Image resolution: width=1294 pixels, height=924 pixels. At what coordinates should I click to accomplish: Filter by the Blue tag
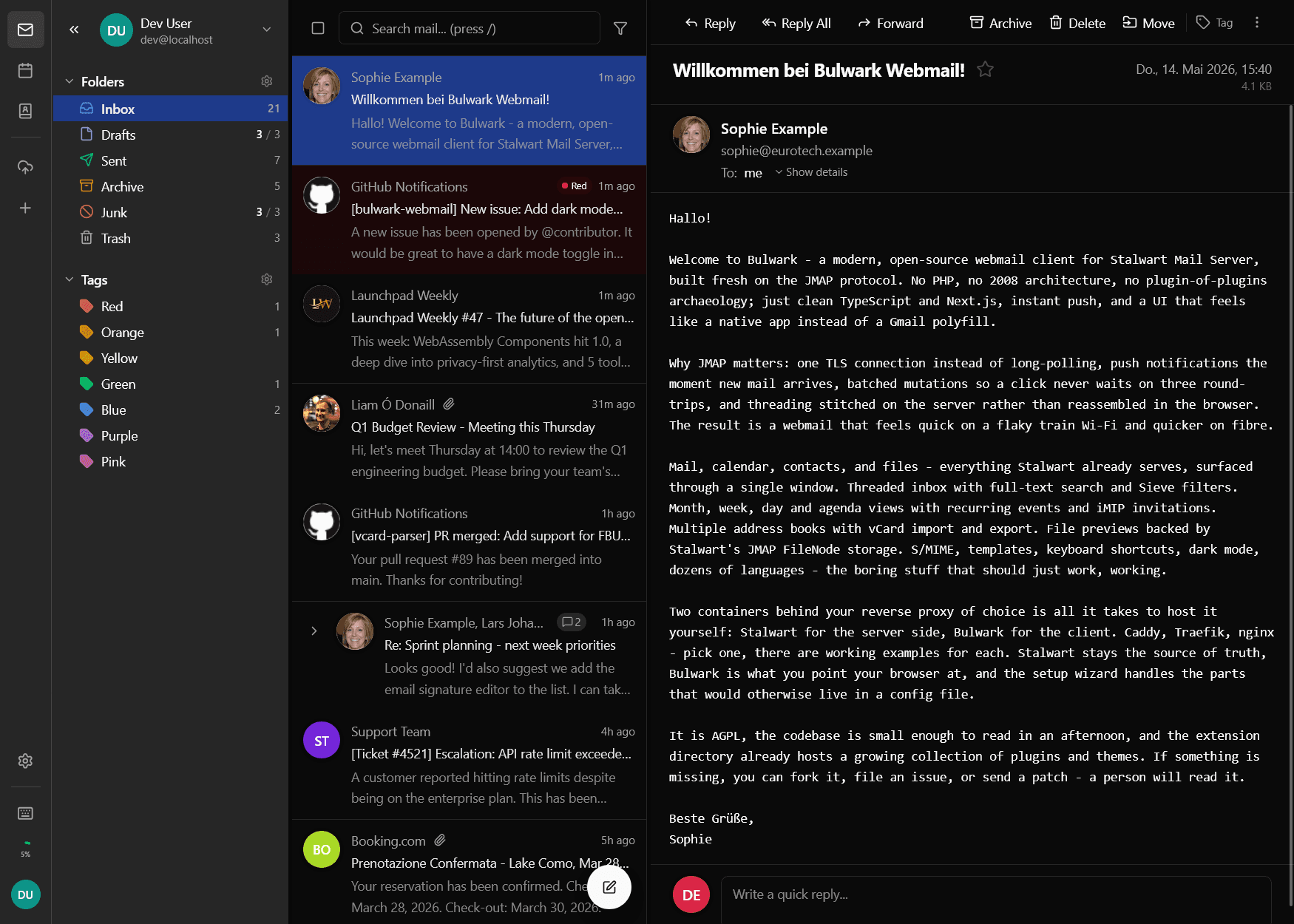click(171, 410)
